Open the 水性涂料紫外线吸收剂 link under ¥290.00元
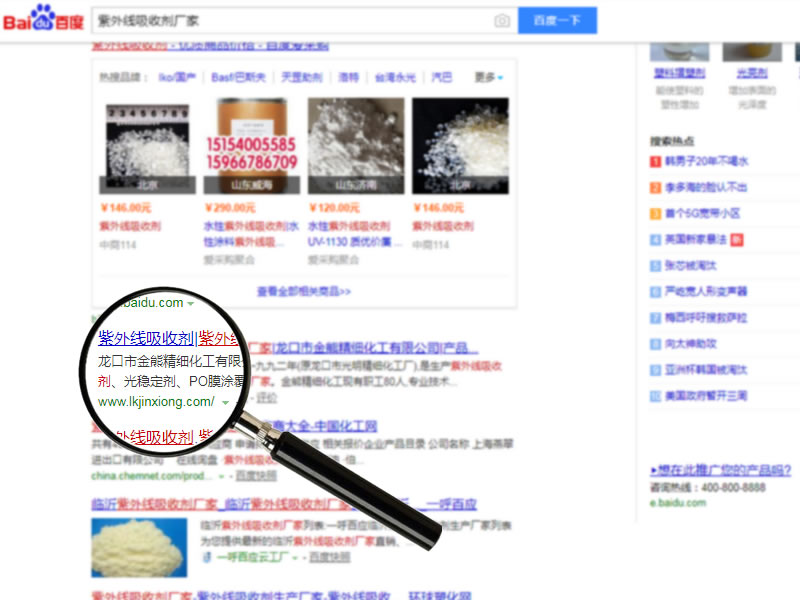Screen dimensions: 800x600 251,234
